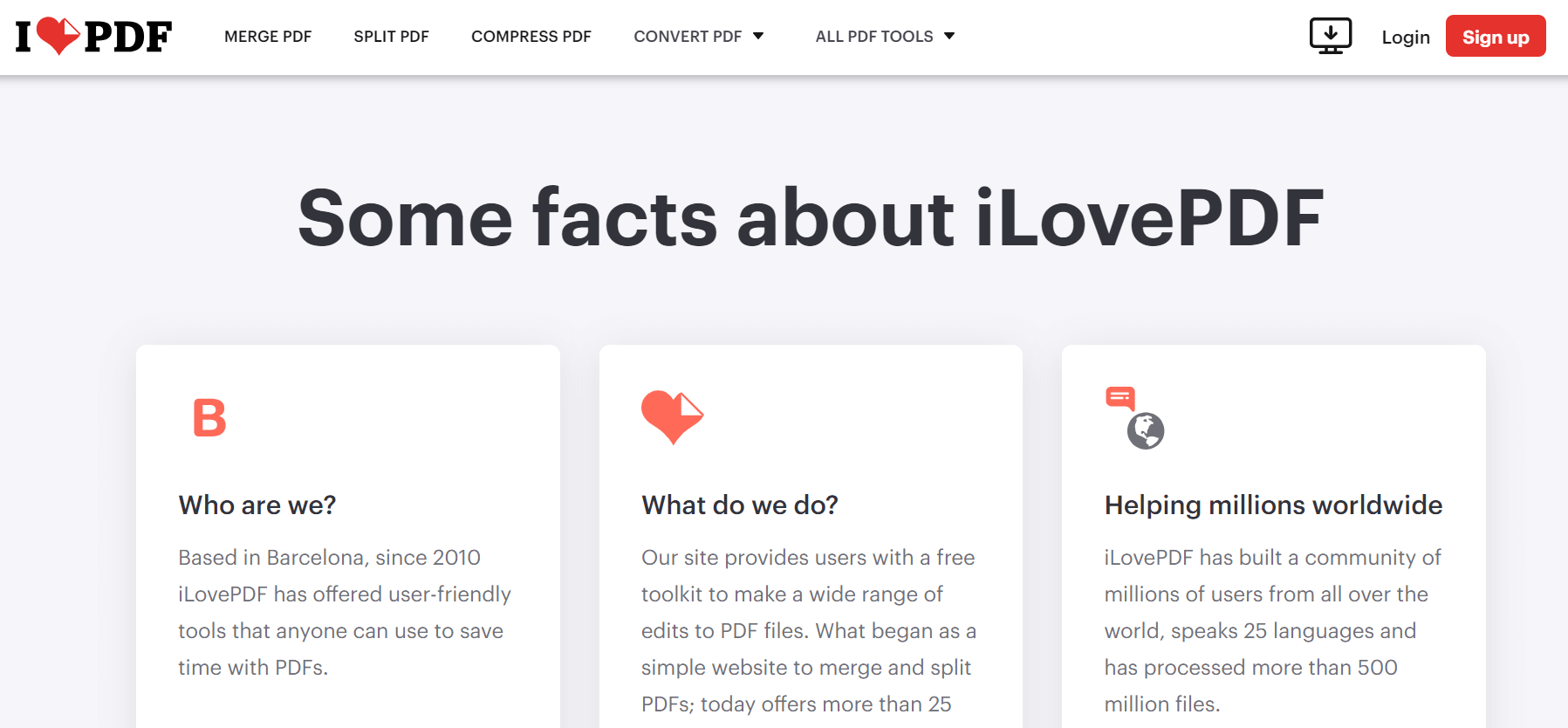Expand the CONVERT PDF dropdown
This screenshot has height=728, width=1568.
[x=698, y=36]
